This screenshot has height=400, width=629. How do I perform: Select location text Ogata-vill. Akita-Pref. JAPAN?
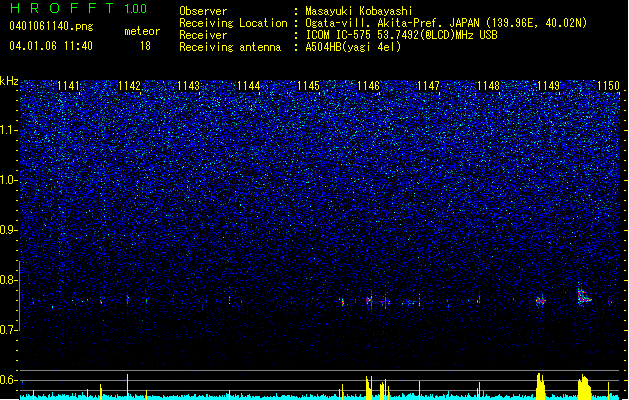click(x=392, y=23)
